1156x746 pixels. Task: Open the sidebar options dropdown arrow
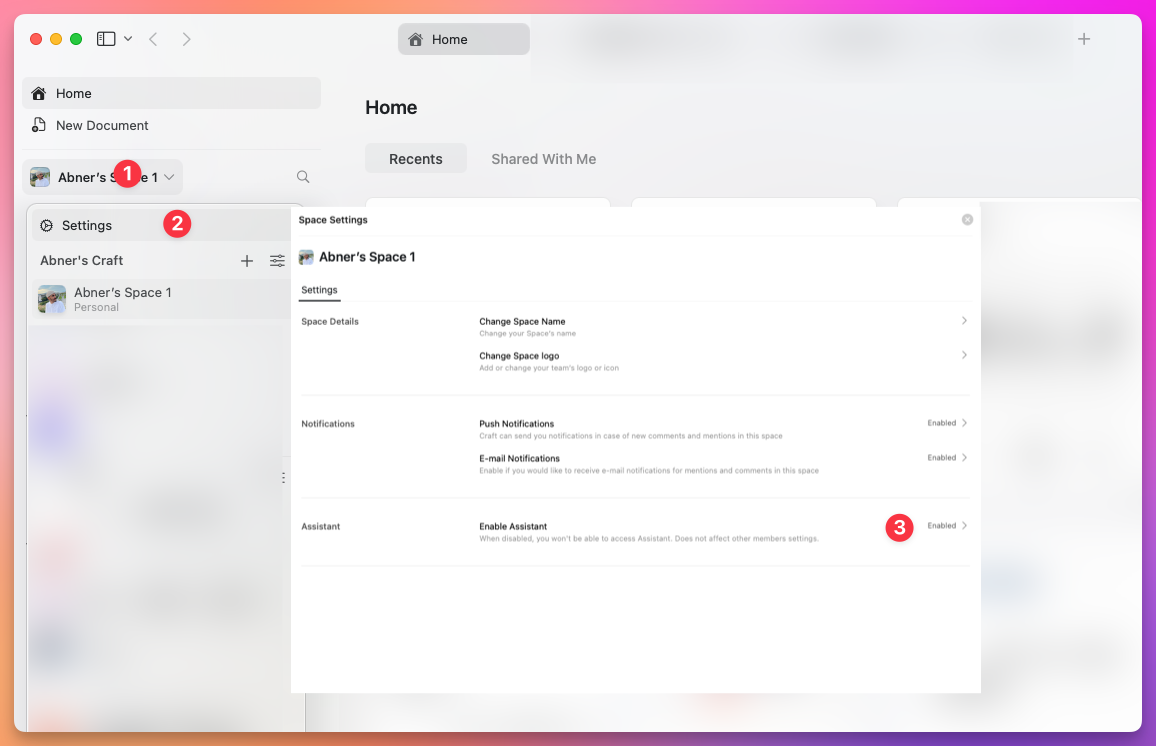point(128,39)
